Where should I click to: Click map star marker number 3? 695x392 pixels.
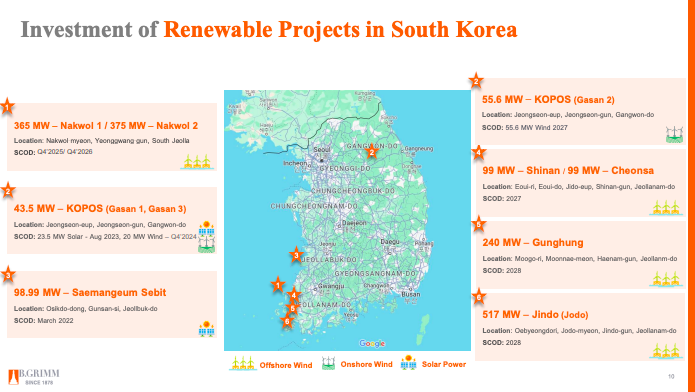click(296, 255)
